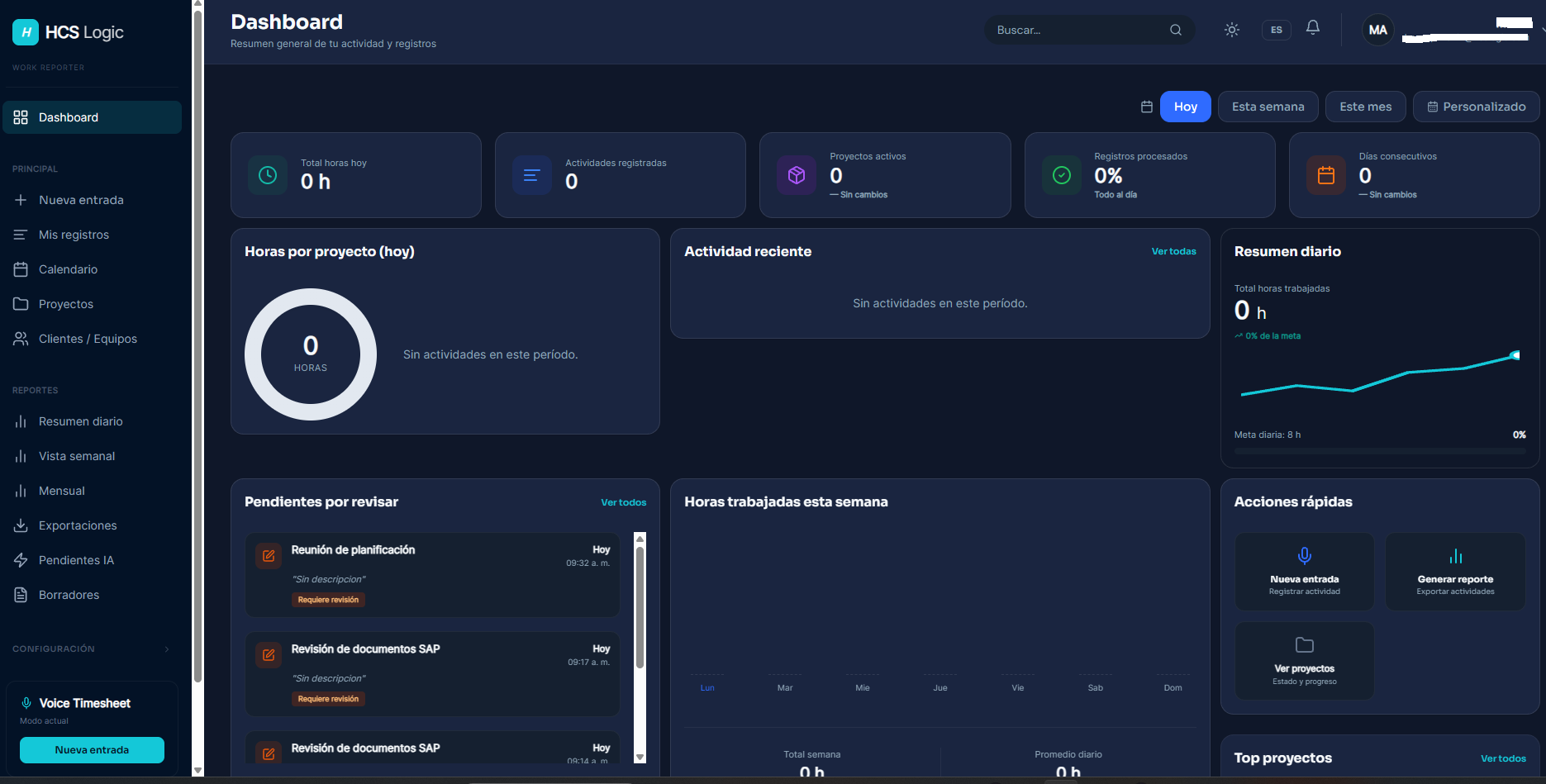The image size is (1546, 784).
Task: Select the Hoy period filter
Action: (x=1185, y=107)
